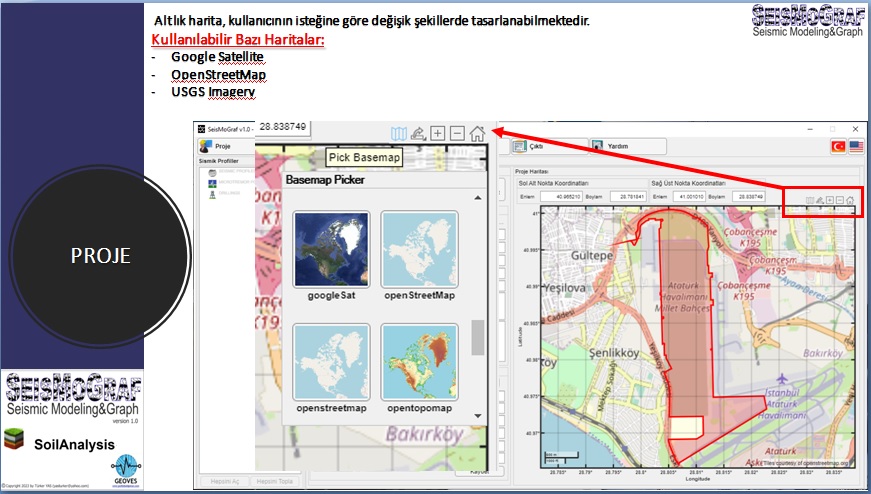Select the microtremor tree item
871x494 pixels.
pos(232,182)
